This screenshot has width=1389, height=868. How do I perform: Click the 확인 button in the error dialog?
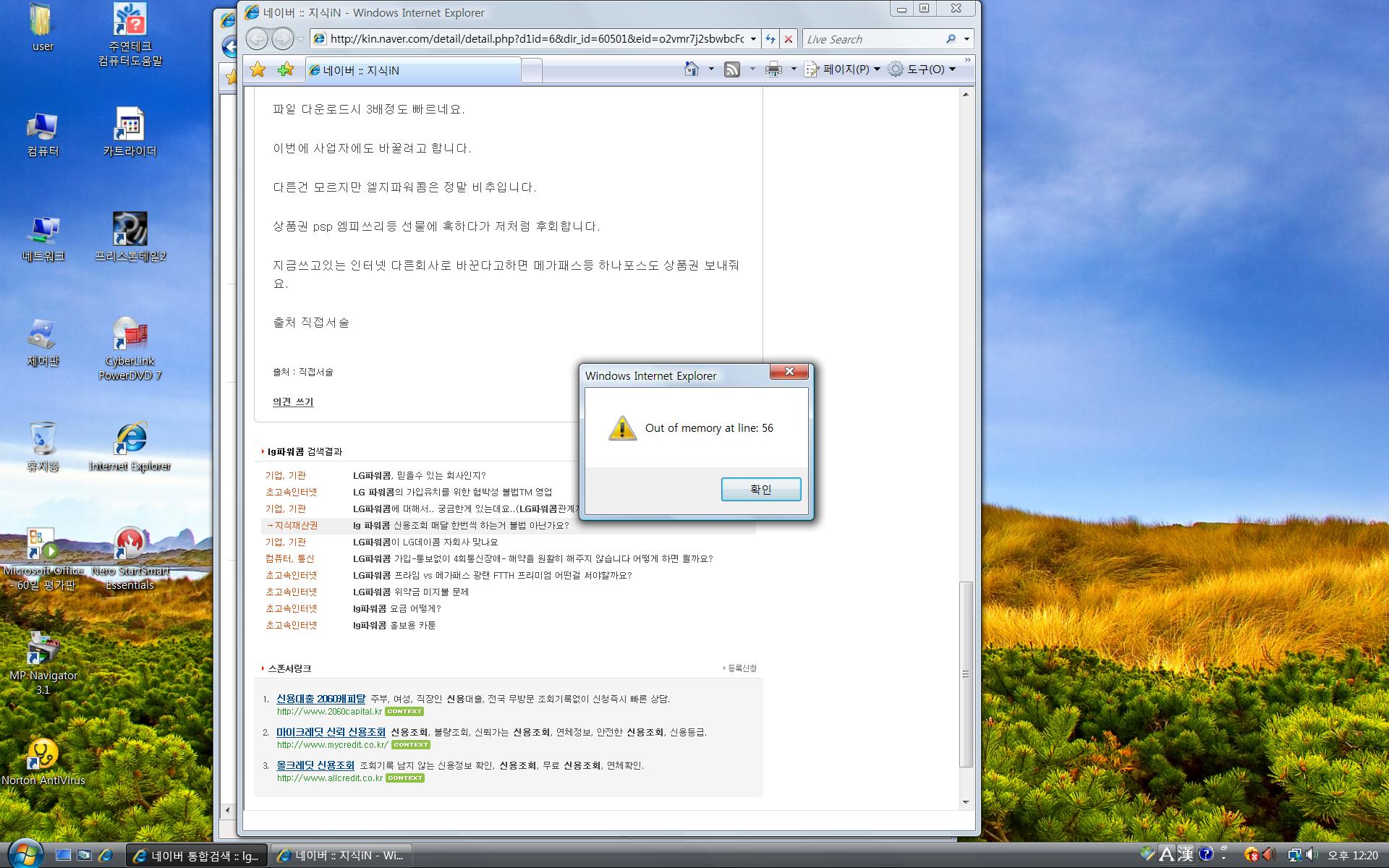click(x=760, y=489)
